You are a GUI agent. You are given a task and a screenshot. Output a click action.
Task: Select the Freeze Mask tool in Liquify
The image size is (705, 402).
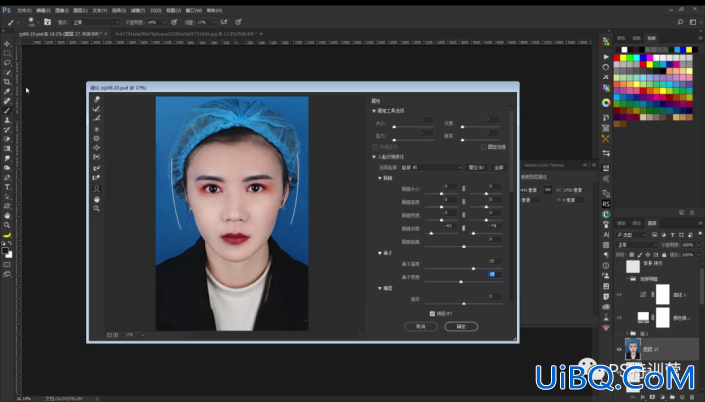click(x=97, y=168)
